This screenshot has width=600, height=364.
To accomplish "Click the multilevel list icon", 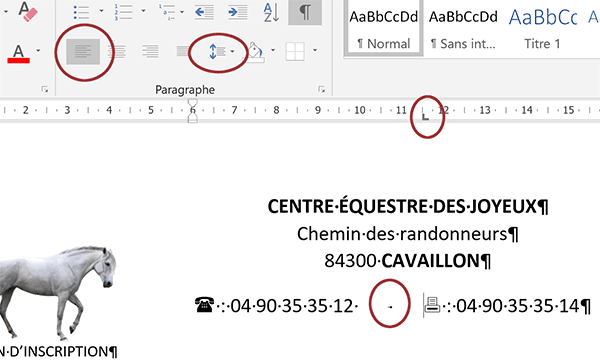I will (167, 12).
